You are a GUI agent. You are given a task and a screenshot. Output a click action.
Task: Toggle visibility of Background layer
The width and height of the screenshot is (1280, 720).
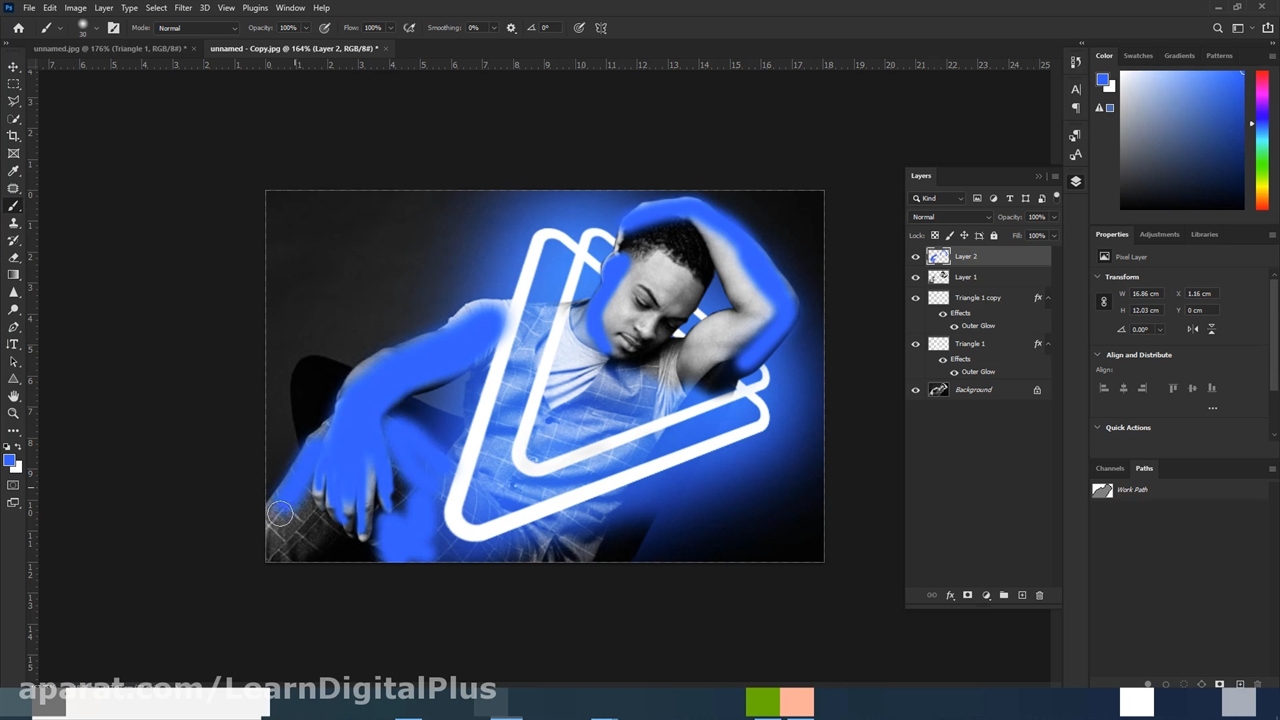(x=915, y=390)
